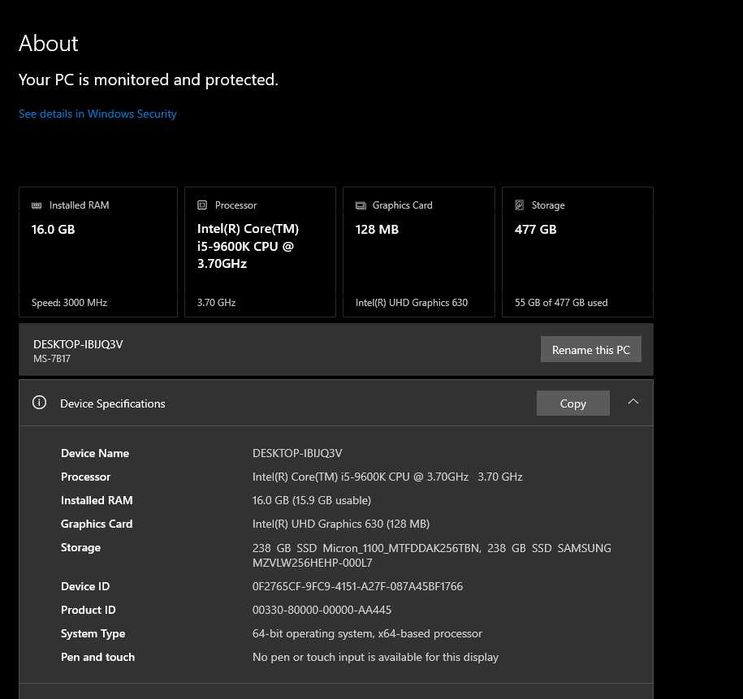Select the Device ID value

coord(357,586)
